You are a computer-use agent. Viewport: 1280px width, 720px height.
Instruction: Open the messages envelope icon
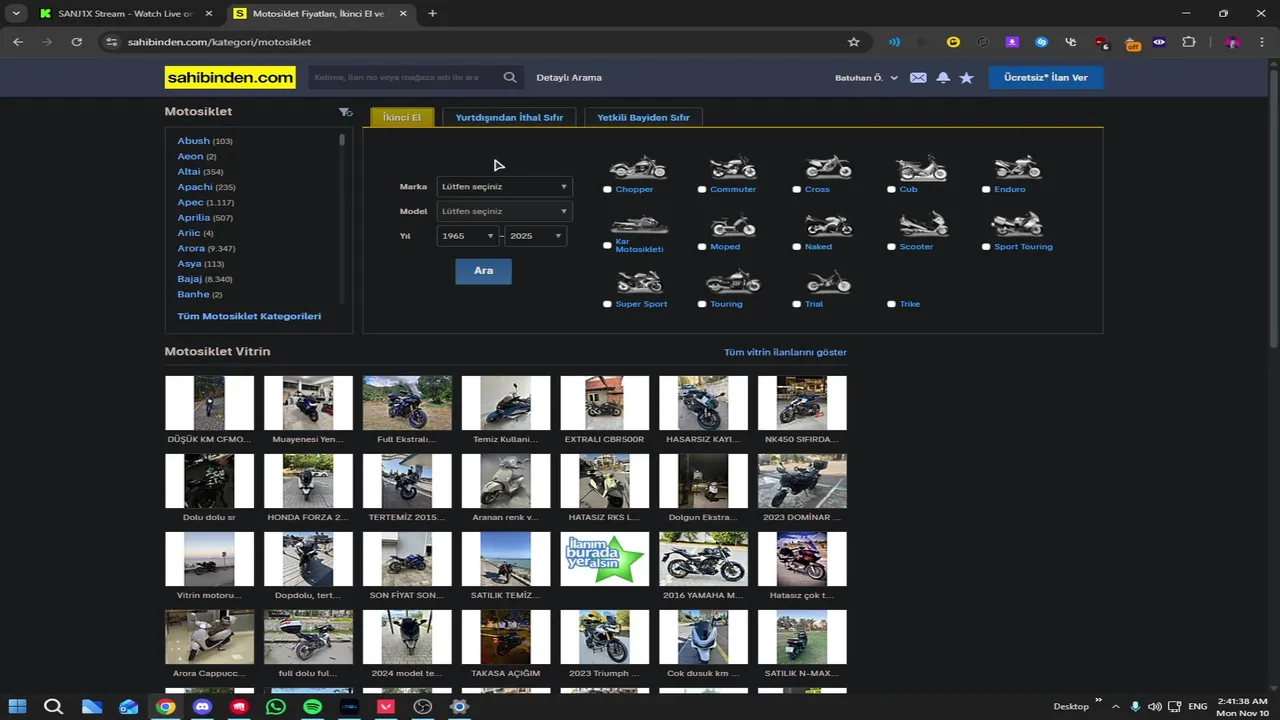point(918,77)
